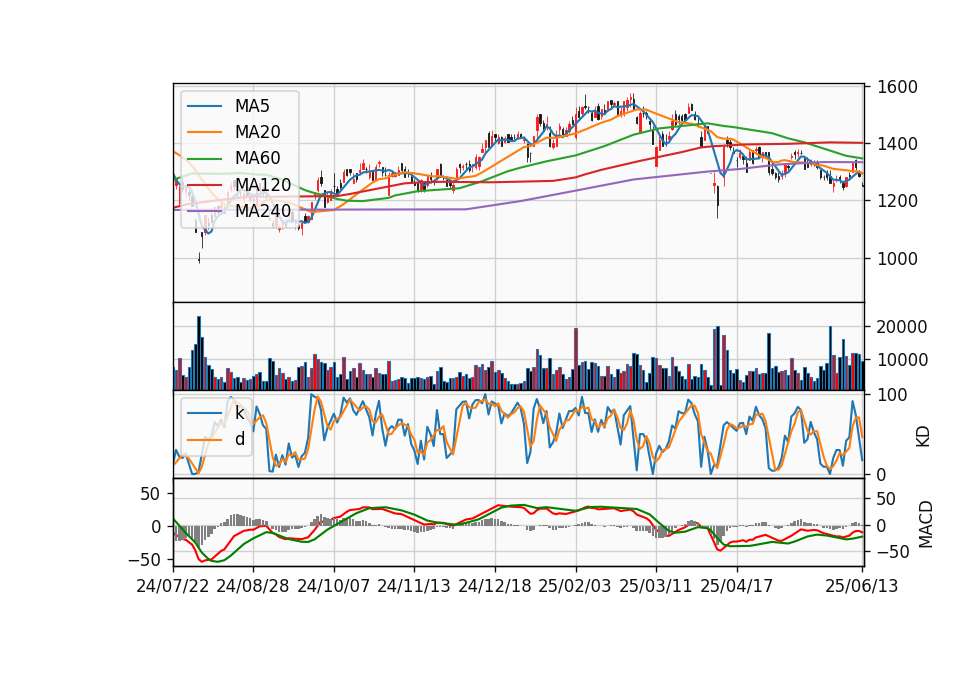Click the MACD axis title
Image resolution: width=960 pixels, height=690 pixels.
[x=926, y=525]
